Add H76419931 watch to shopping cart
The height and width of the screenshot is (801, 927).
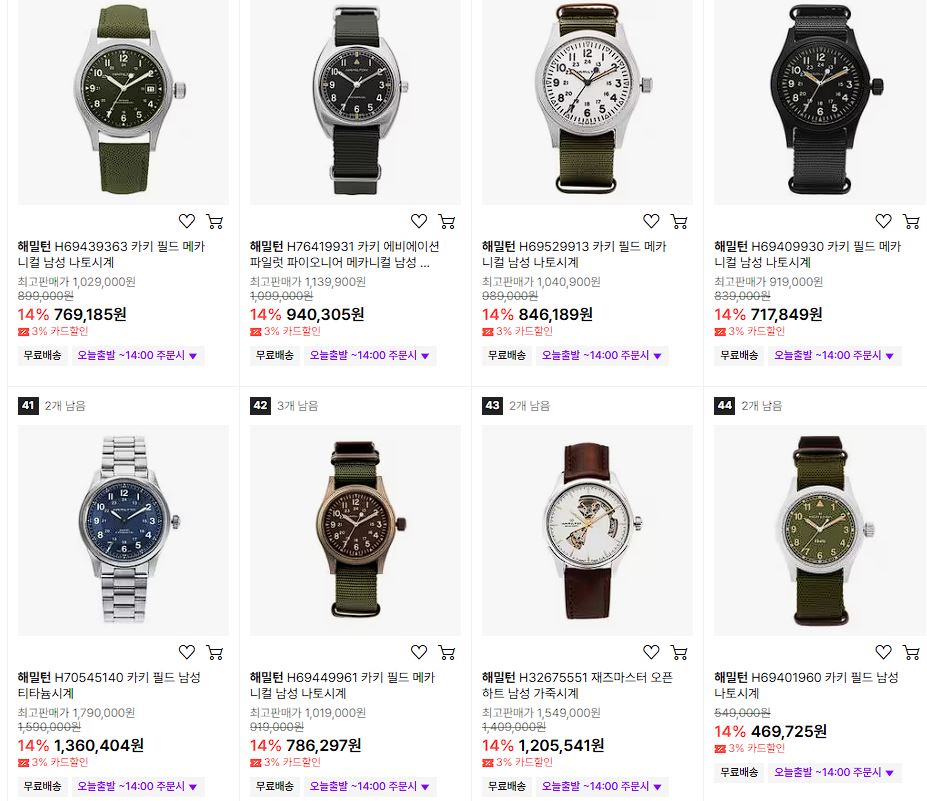click(447, 221)
